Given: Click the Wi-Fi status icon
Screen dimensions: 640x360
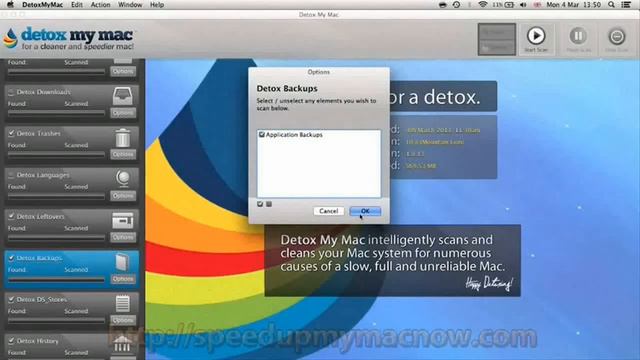Looking at the screenshot, I should coord(483,5).
